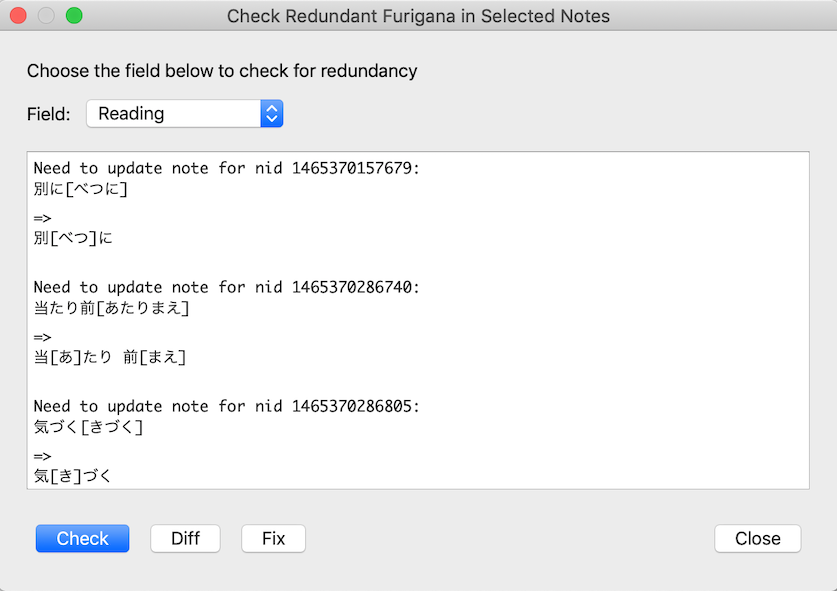The width and height of the screenshot is (837, 591).
Task: Click the blue chevron arrows of Field selector
Action: click(272, 114)
